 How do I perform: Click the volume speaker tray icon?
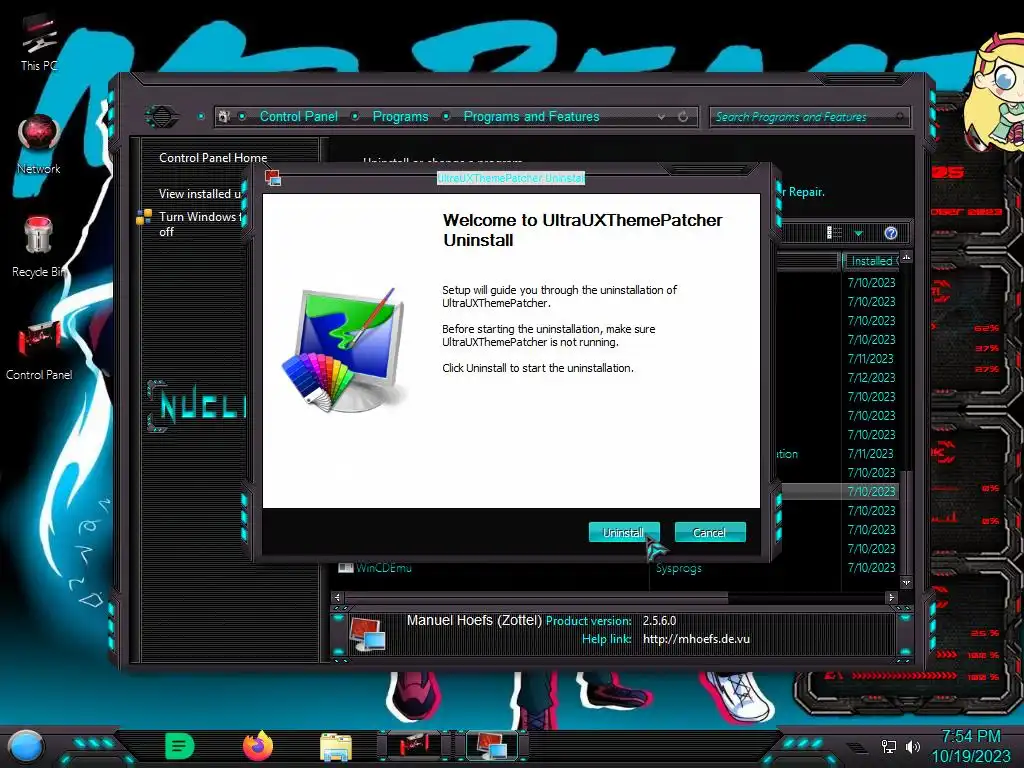coord(912,746)
